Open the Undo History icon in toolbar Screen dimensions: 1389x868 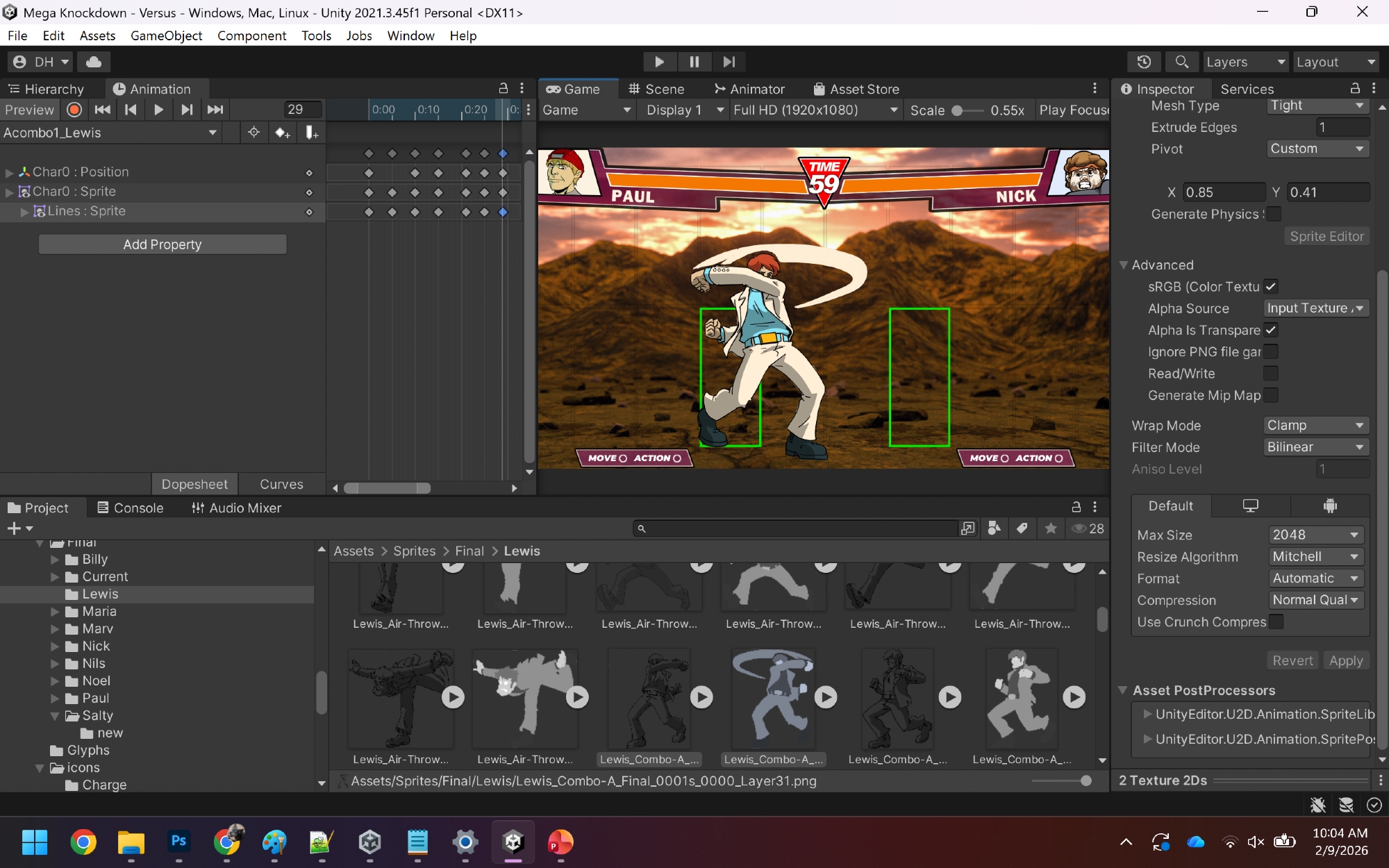[1144, 62]
